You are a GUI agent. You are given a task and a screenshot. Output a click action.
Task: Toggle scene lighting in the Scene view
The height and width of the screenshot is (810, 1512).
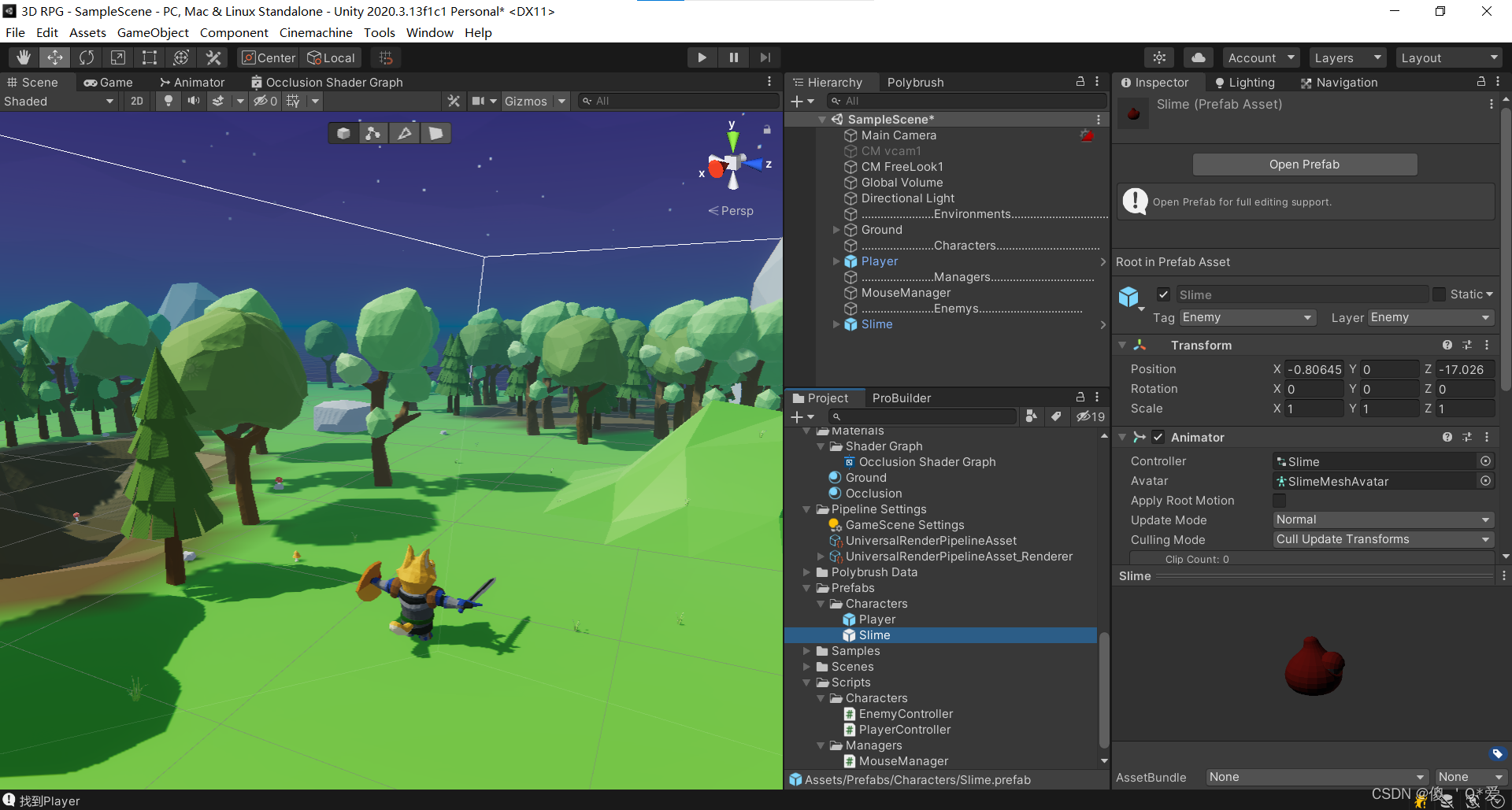click(x=168, y=101)
